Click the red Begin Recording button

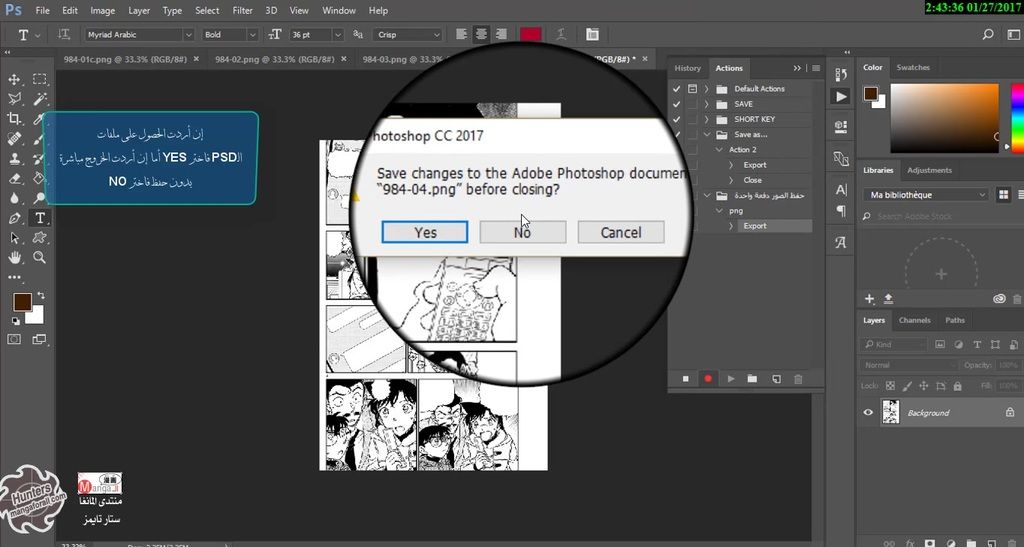pyautogui.click(x=708, y=379)
